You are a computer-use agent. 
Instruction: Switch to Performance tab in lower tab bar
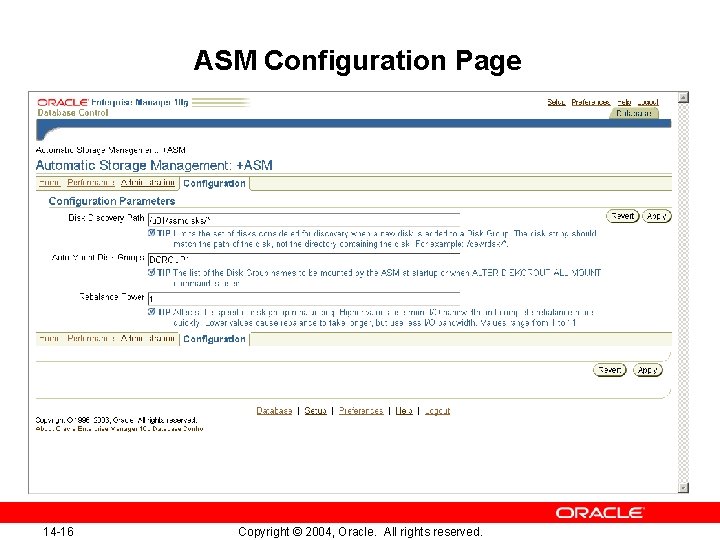tap(90, 338)
